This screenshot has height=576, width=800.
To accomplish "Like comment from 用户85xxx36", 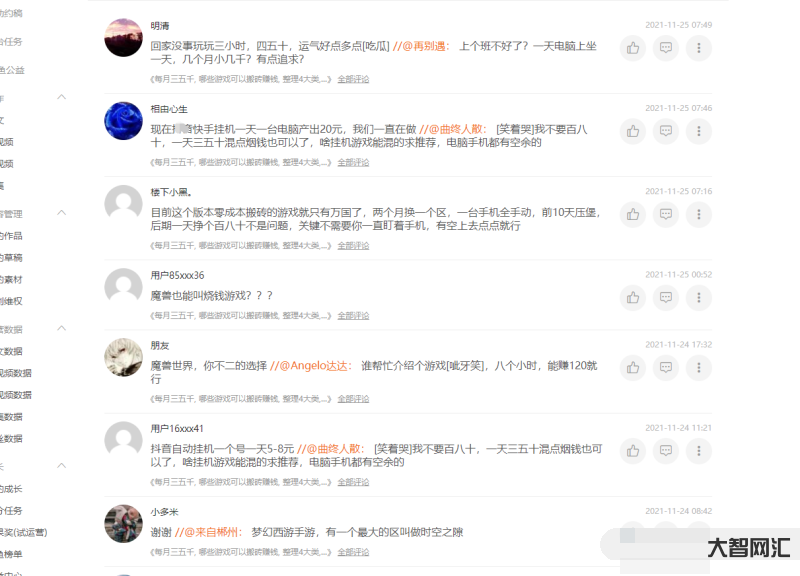I will point(633,297).
